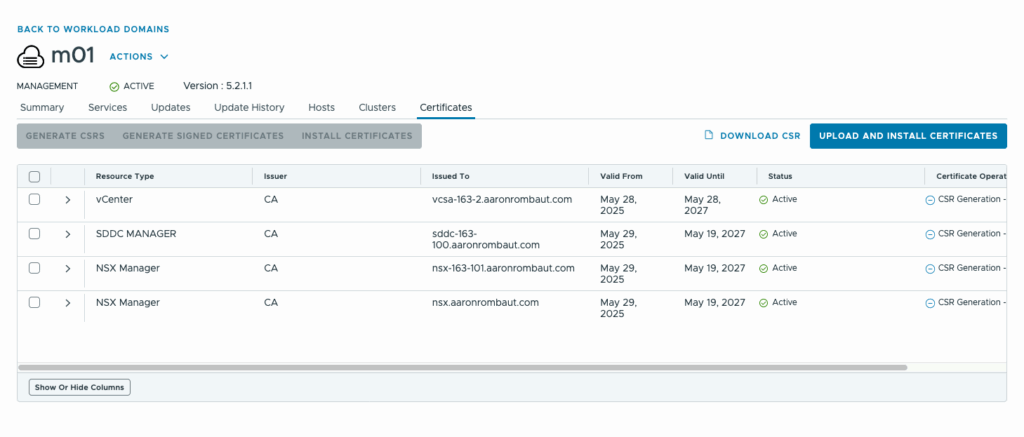Viewport: 1024px width, 437px height.
Task: Click the horizontal table scrollbar
Action: (462, 368)
